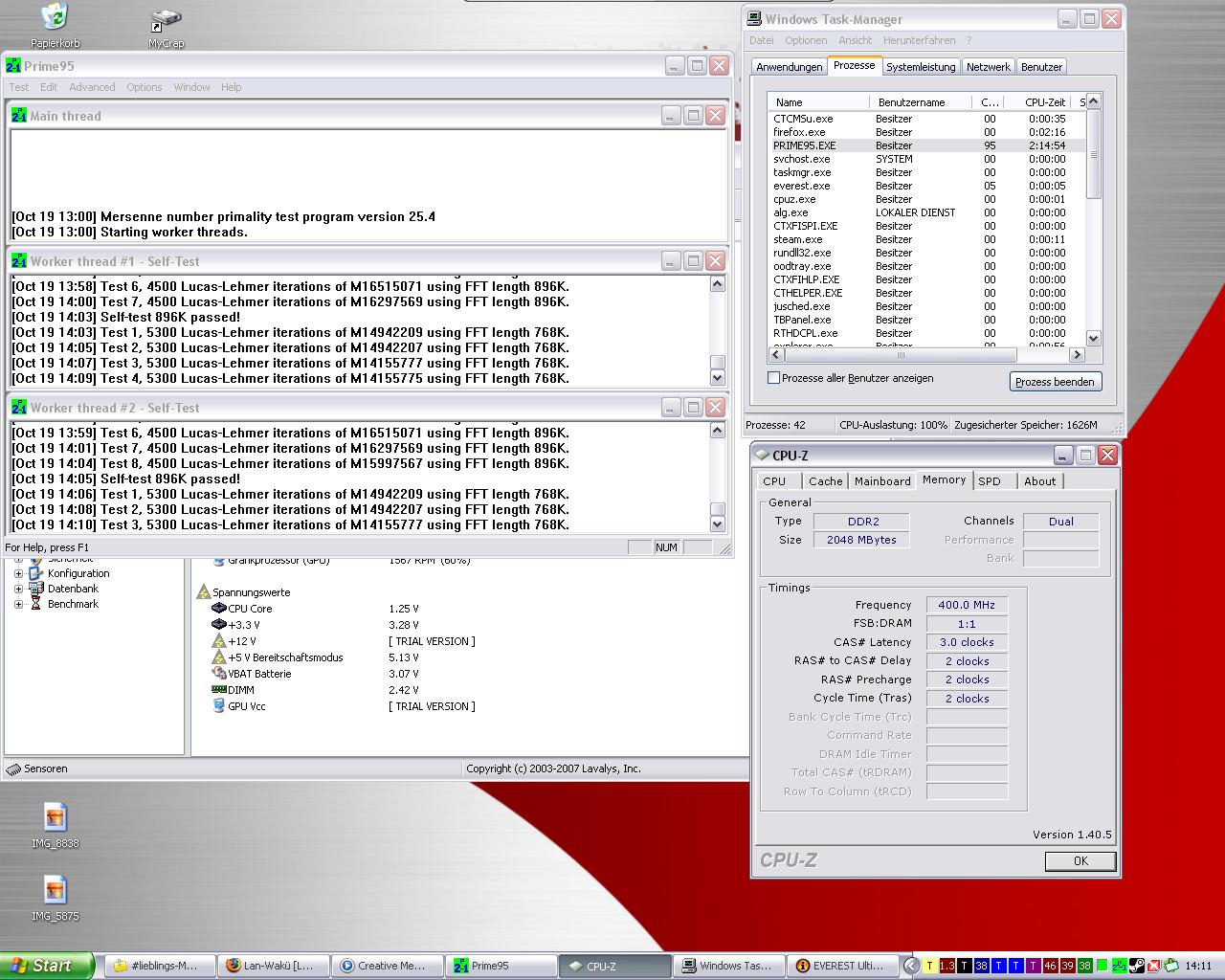
Task: Sort processes by the CPU-Zeit column header
Action: (1037, 101)
